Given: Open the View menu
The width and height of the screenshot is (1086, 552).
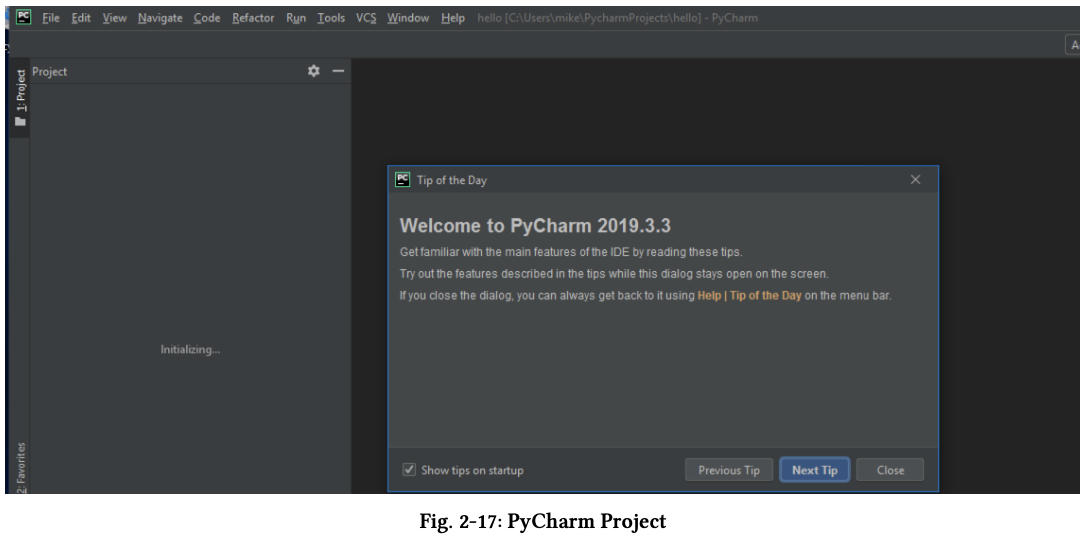Looking at the screenshot, I should click(x=114, y=18).
